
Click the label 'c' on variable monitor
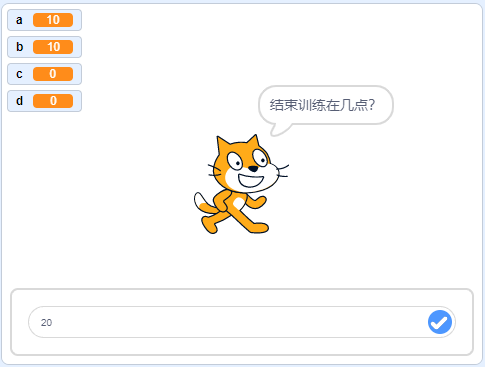coord(19,74)
